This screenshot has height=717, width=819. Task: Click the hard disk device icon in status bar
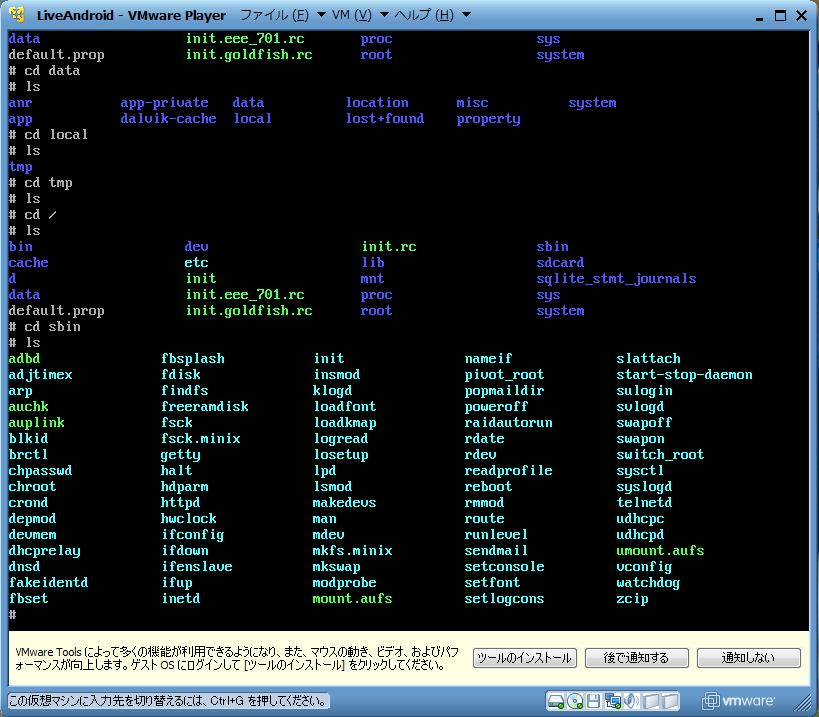coord(556,701)
